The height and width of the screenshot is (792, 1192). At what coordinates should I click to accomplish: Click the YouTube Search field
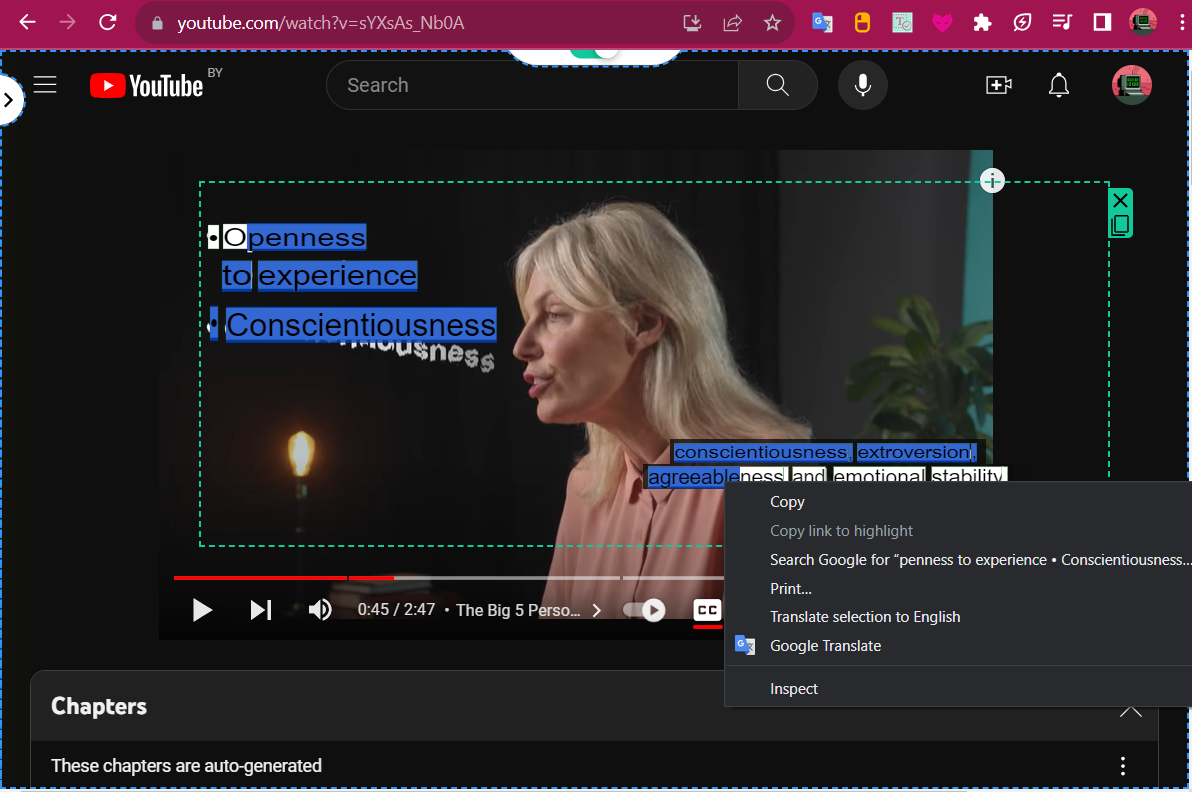532,85
